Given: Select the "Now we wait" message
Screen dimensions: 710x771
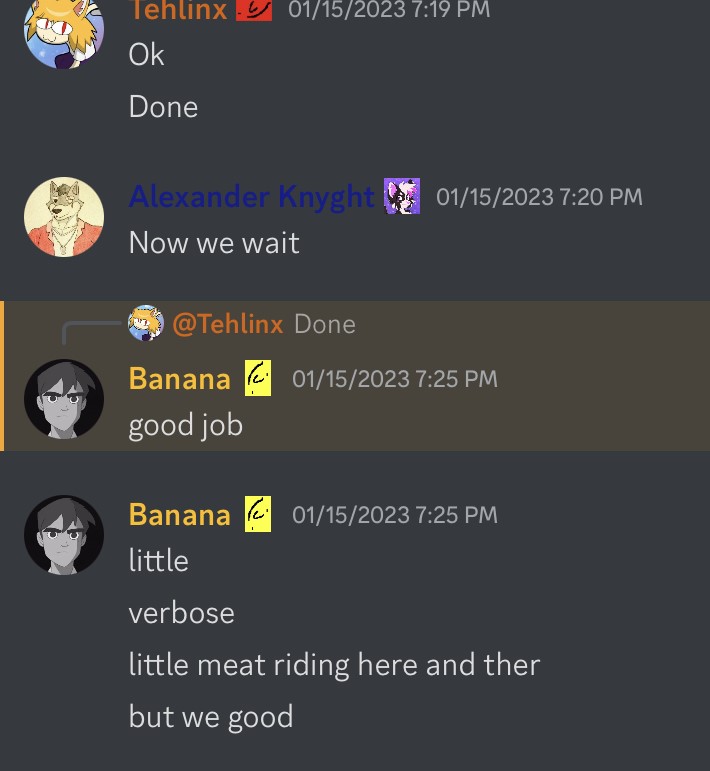Looking at the screenshot, I should coord(214,243).
